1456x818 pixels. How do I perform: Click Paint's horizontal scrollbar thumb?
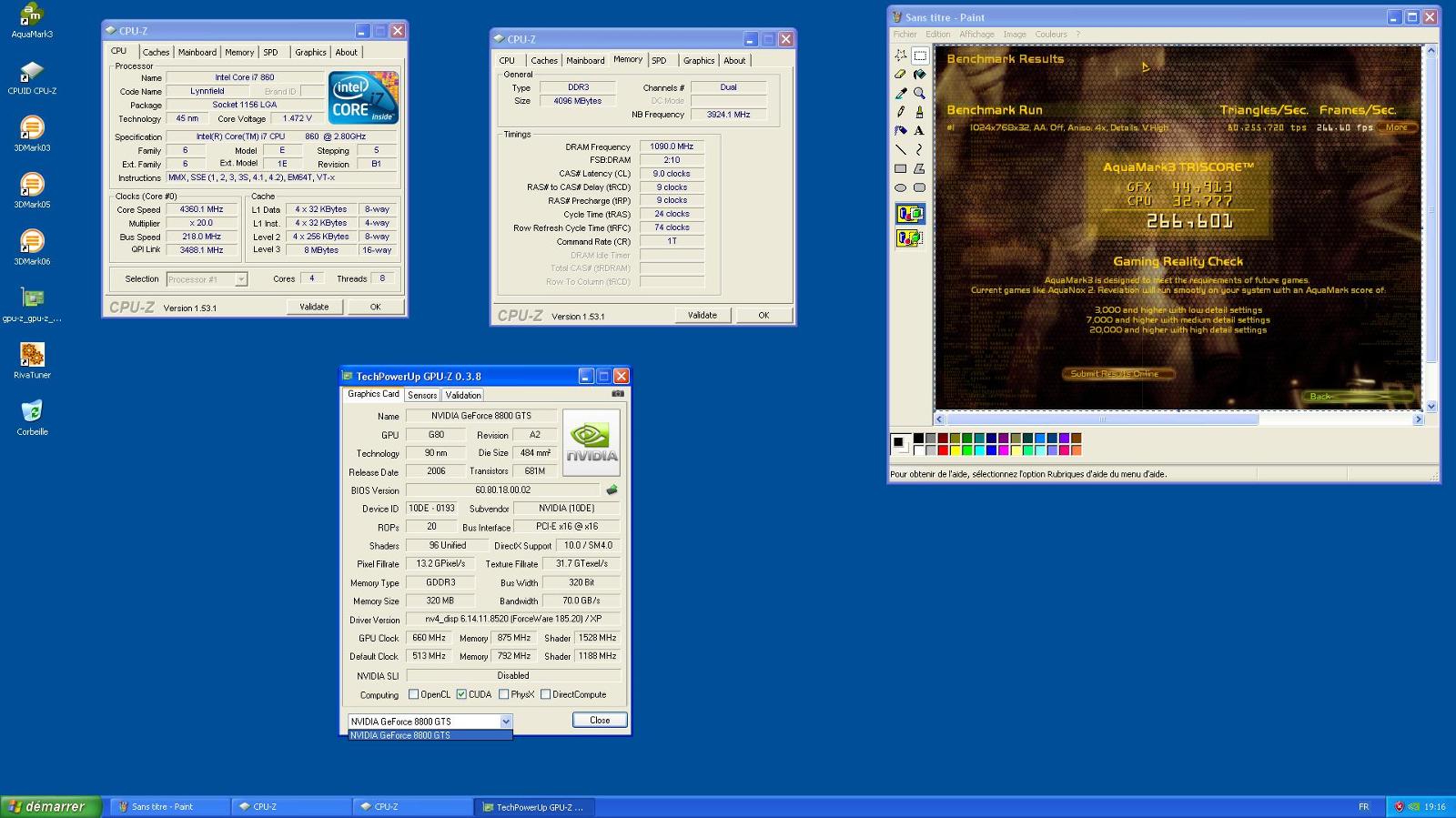(x=1103, y=419)
